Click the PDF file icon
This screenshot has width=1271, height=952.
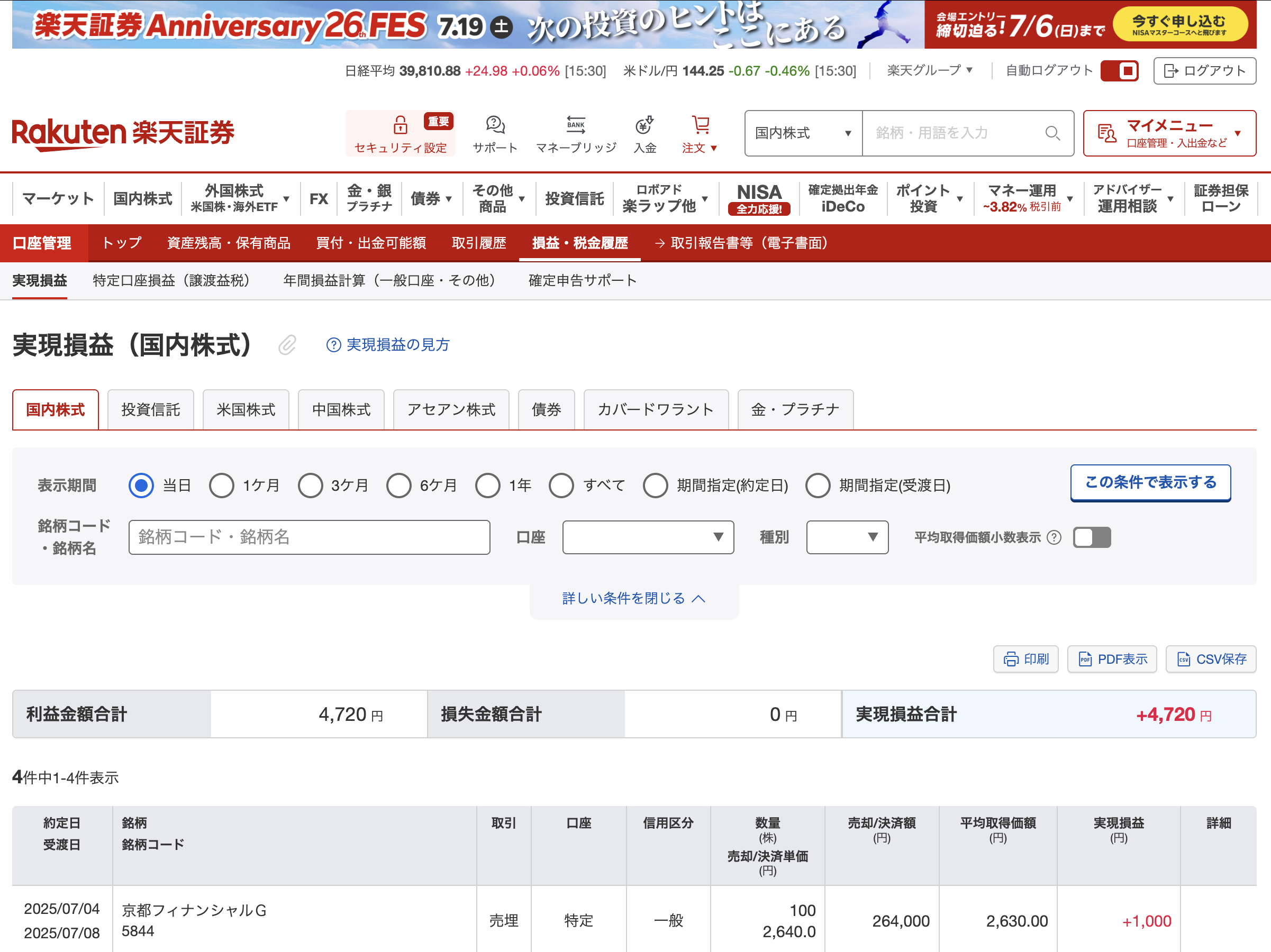1085,659
